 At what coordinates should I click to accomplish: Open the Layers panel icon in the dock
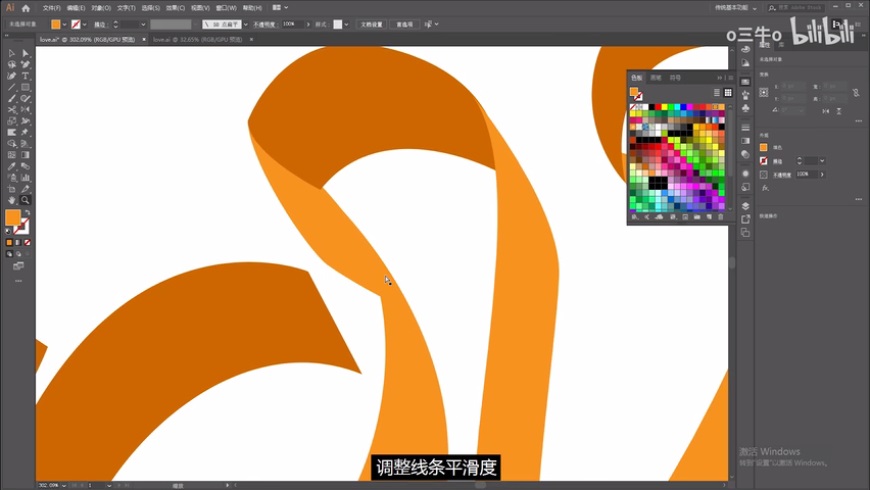745,206
